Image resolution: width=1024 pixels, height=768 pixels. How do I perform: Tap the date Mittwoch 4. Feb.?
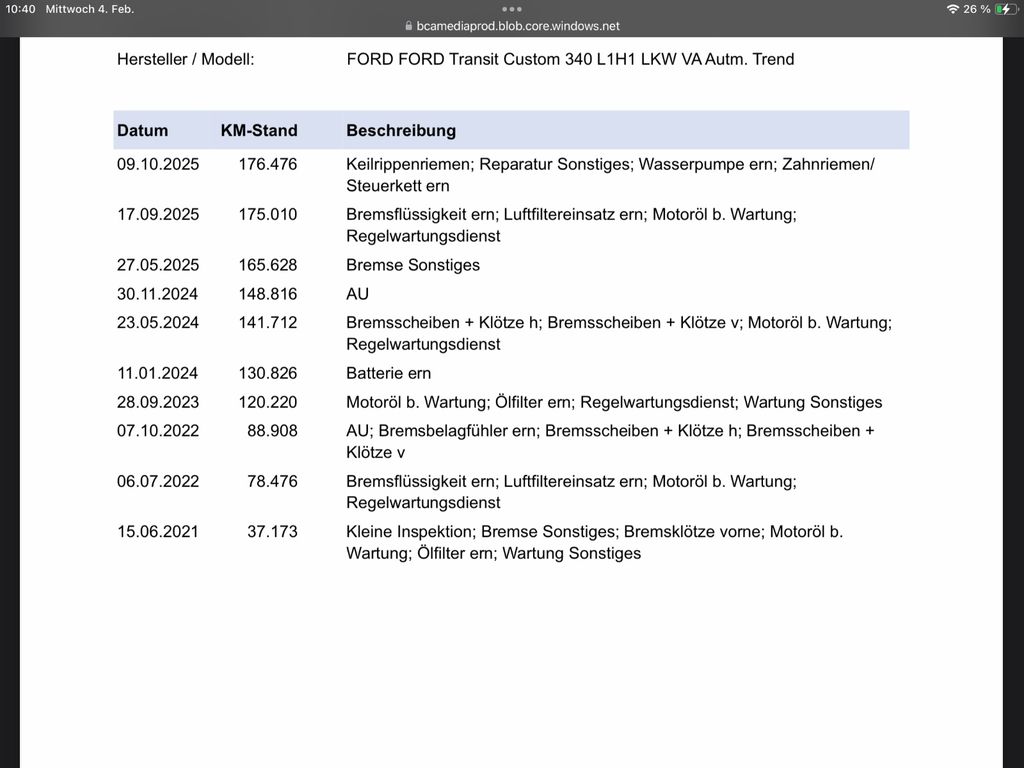(x=90, y=9)
